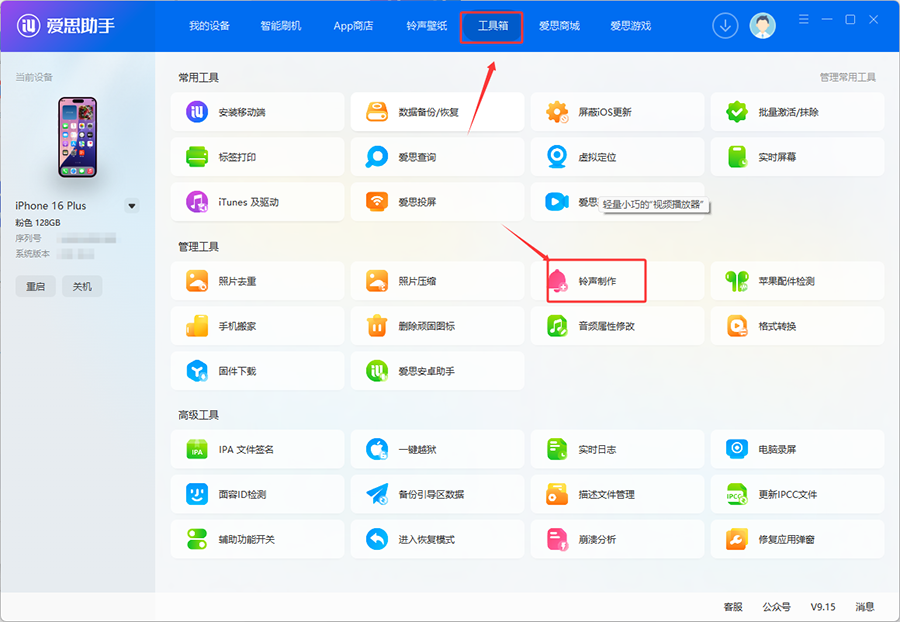Open the 铃声制作 bell icon
Image resolution: width=900 pixels, height=622 pixels.
(557, 281)
